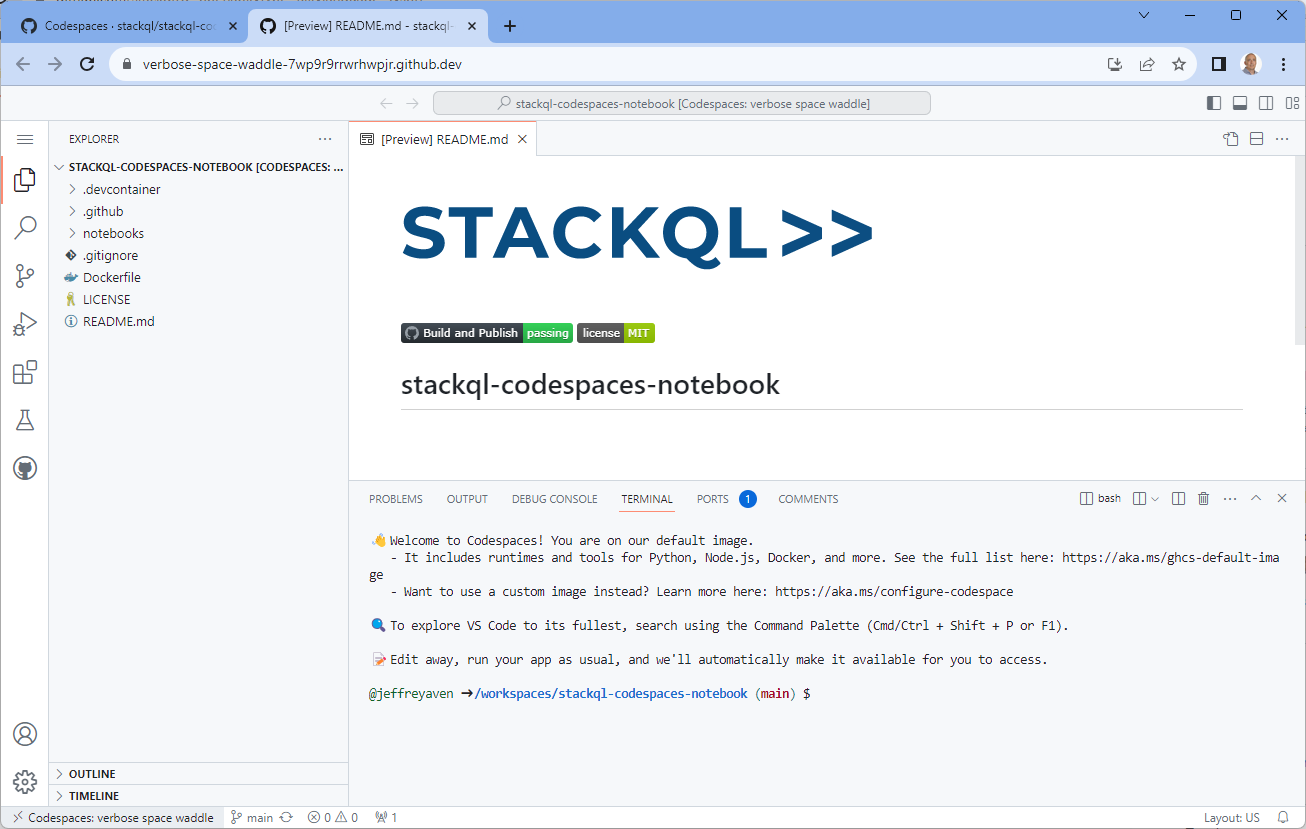Select the DEBUG CONSOLE tab
The height and width of the screenshot is (829, 1306).
pyautogui.click(x=554, y=498)
